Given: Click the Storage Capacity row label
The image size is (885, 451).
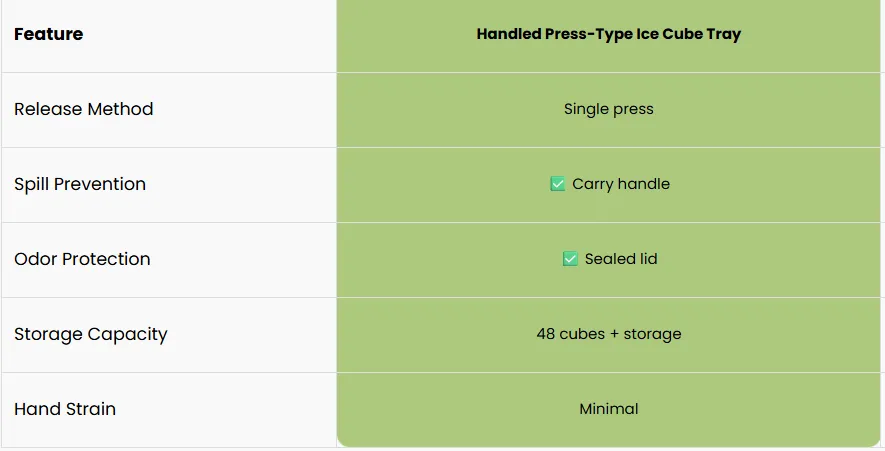Looking at the screenshot, I should [91, 334].
